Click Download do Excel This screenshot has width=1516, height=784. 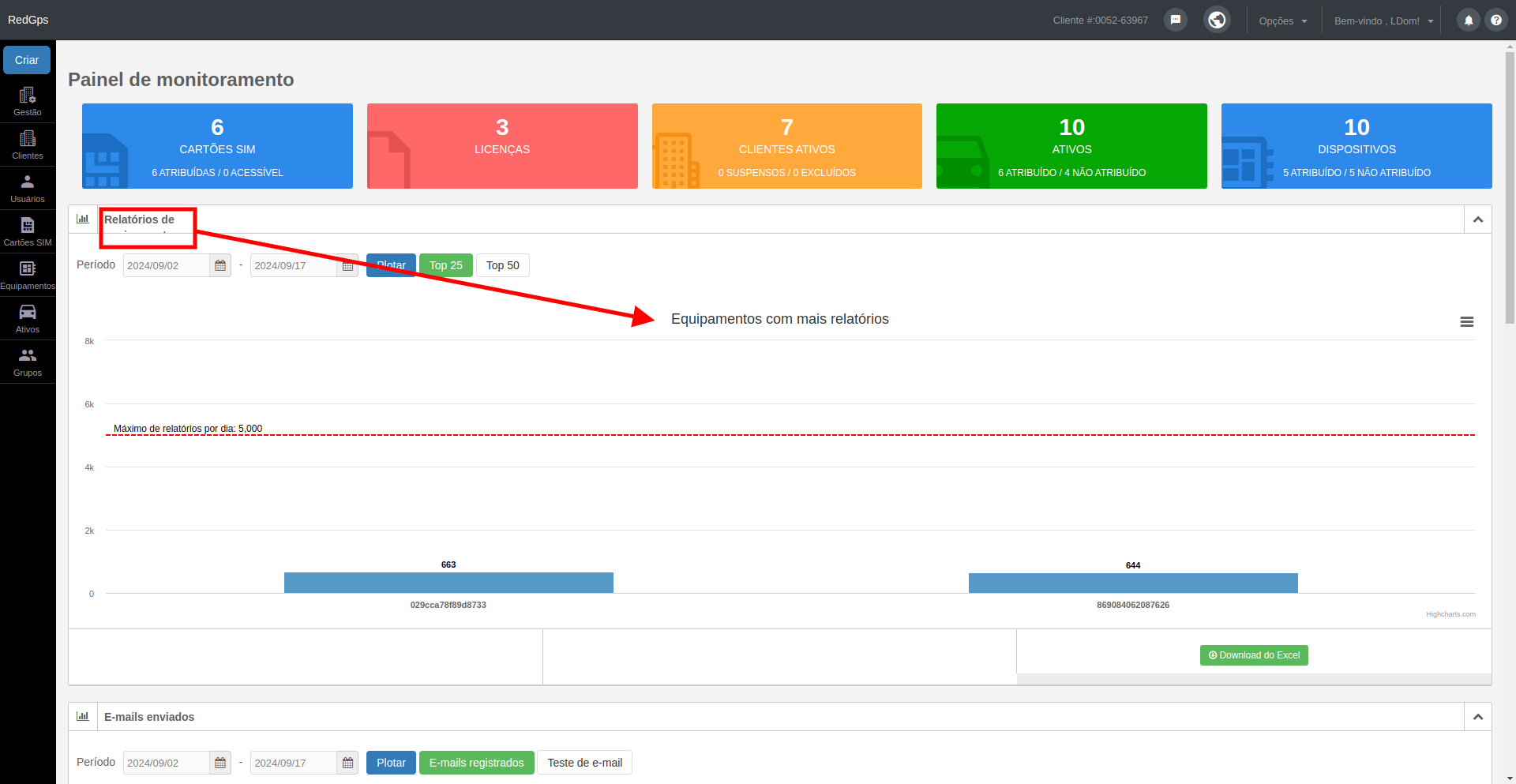point(1254,655)
